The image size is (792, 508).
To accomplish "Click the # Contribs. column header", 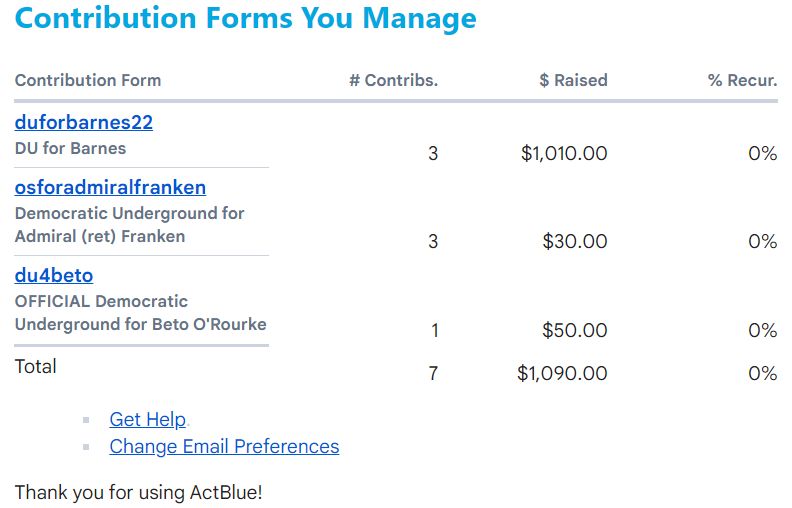I will point(393,80).
